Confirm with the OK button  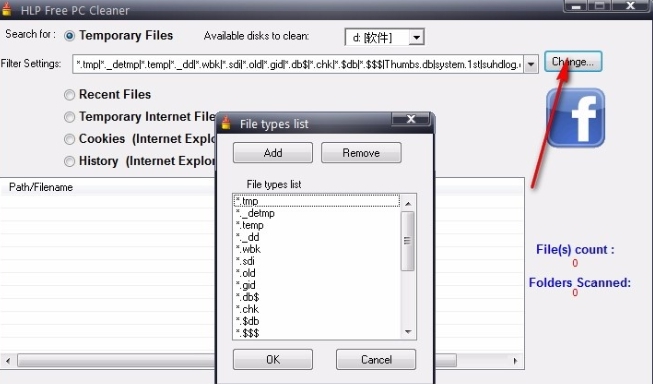273,359
